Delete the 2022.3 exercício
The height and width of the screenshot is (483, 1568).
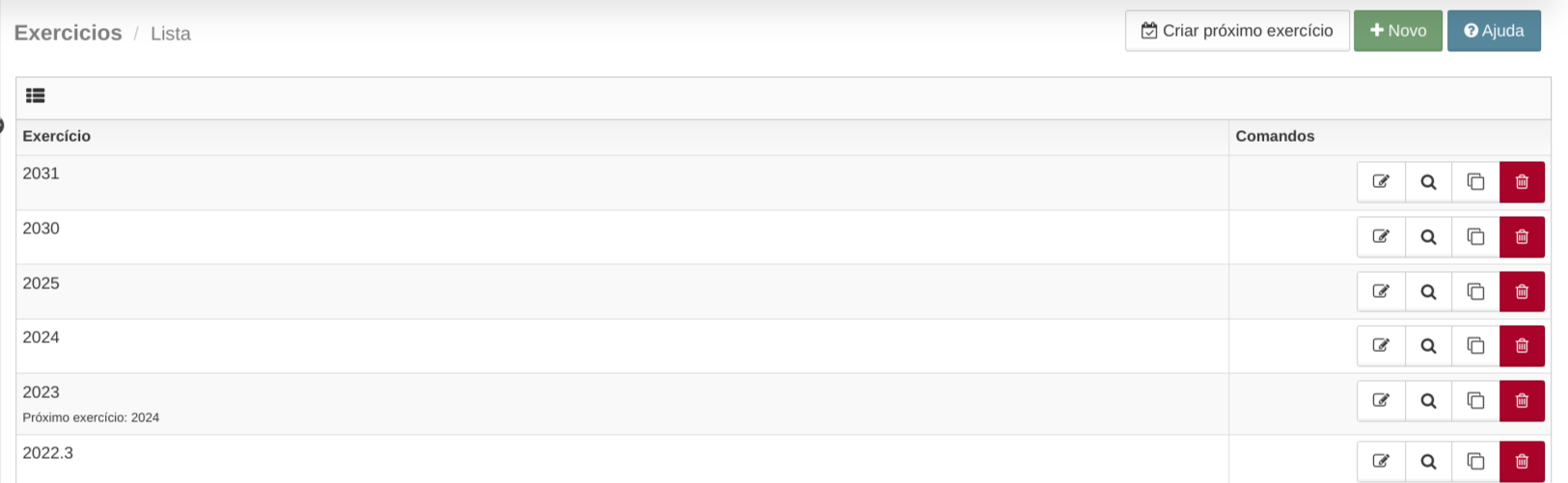point(1522,462)
